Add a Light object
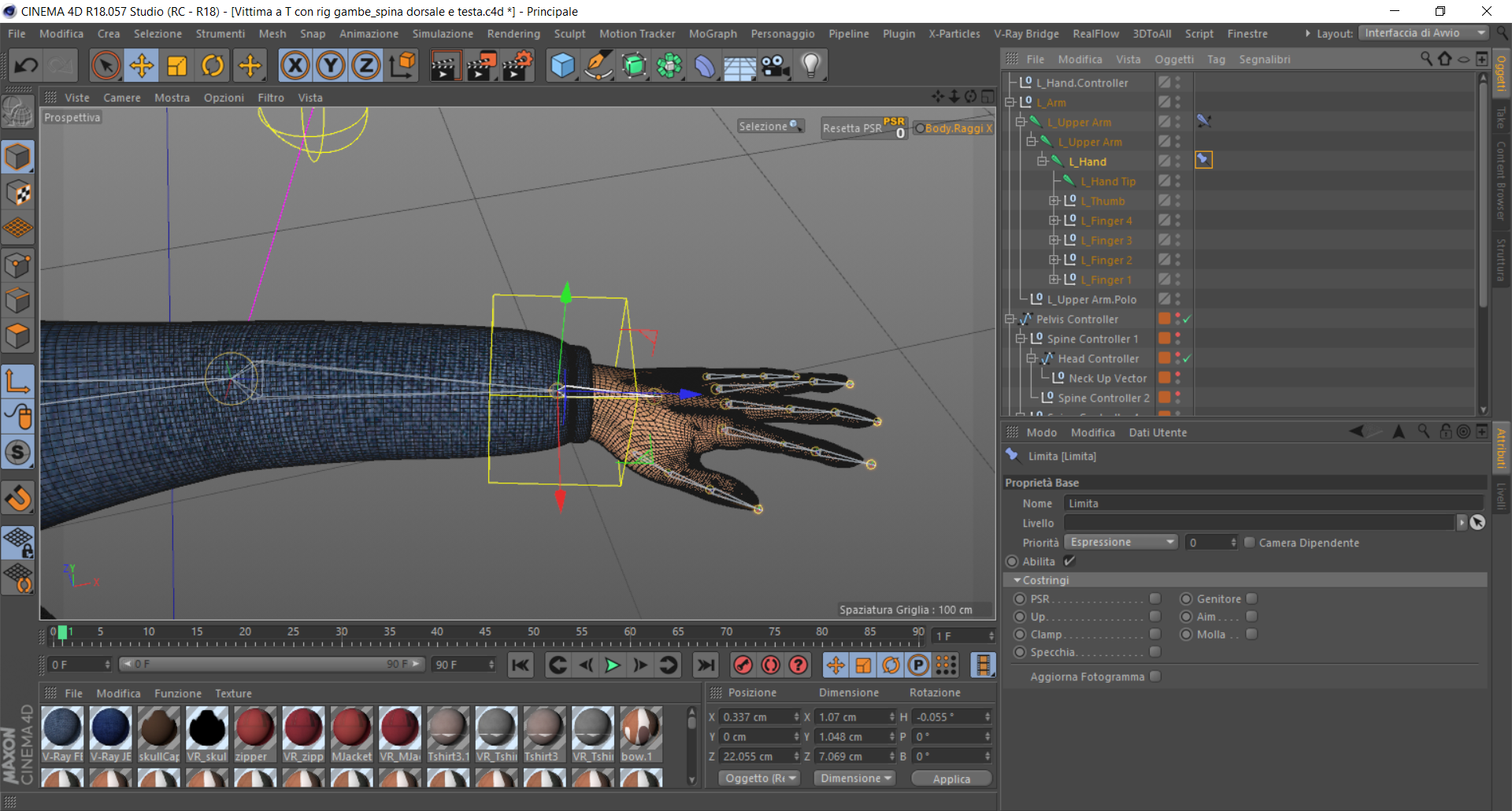The height and width of the screenshot is (811, 1512). pyautogui.click(x=811, y=66)
